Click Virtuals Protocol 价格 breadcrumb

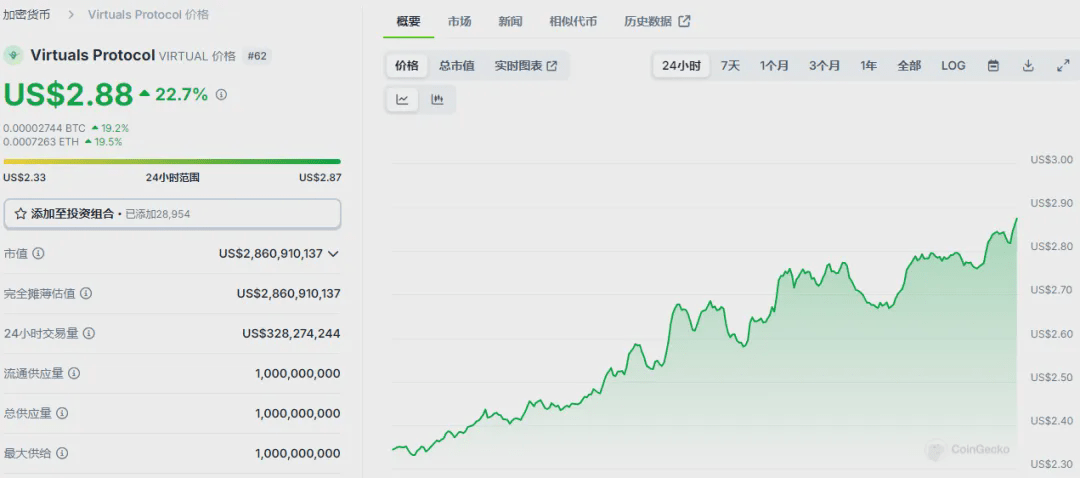(x=148, y=14)
